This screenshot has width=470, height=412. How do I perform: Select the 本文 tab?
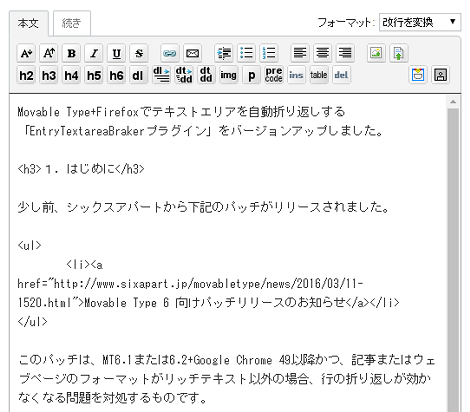coord(29,23)
